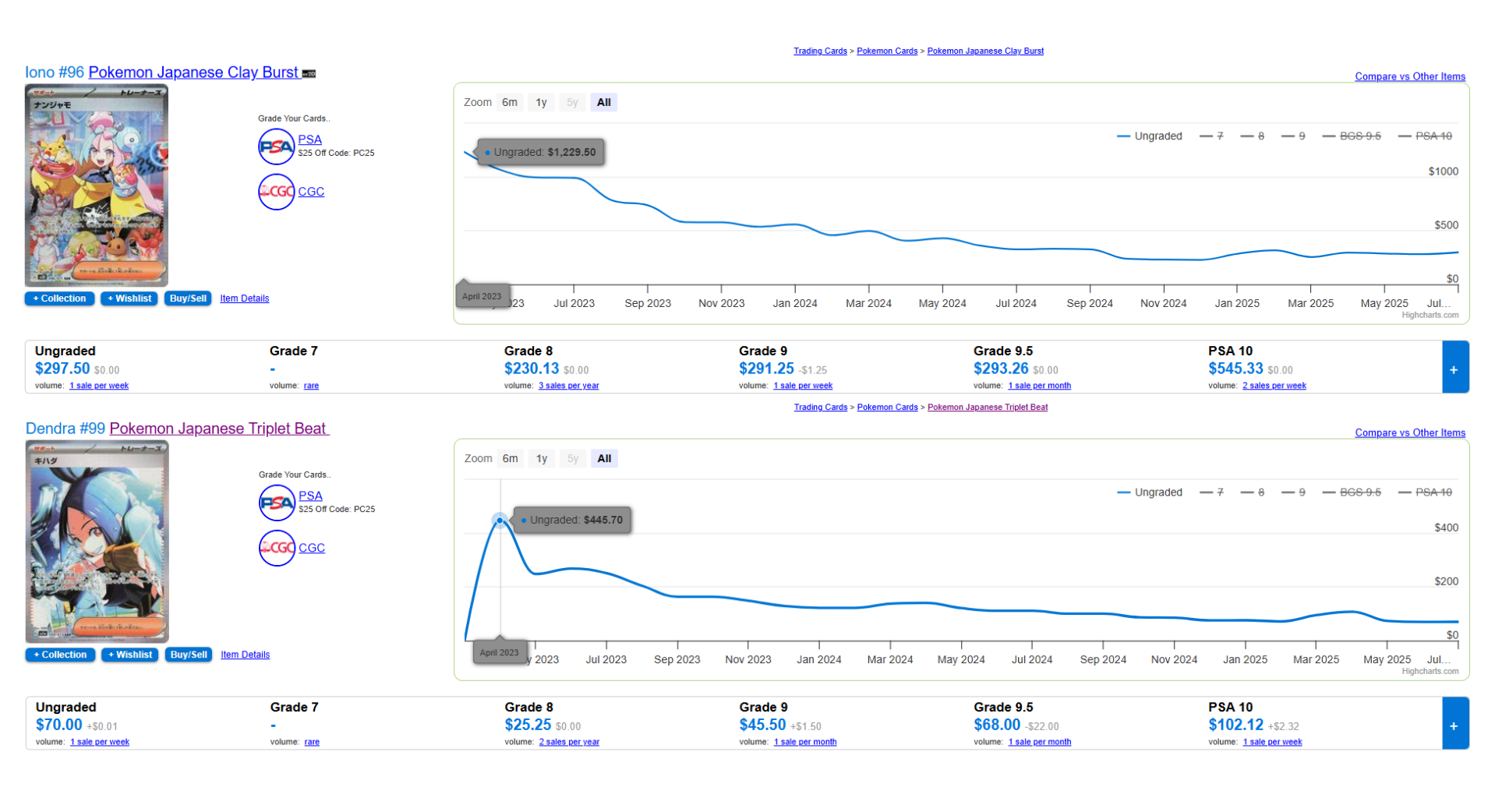1502x812 pixels.
Task: Click Iono PSA 10 volume '2 sales per week'
Action: pyautogui.click(x=1274, y=386)
